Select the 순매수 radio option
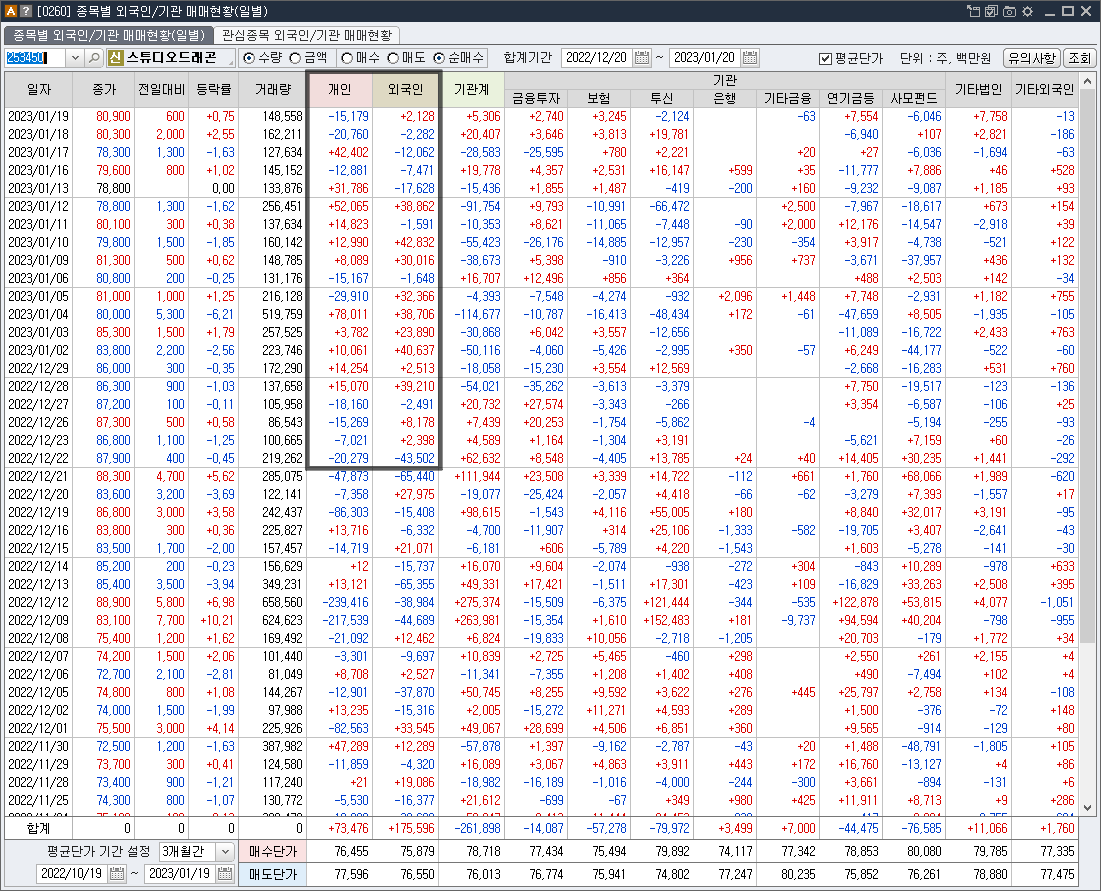 pos(440,58)
